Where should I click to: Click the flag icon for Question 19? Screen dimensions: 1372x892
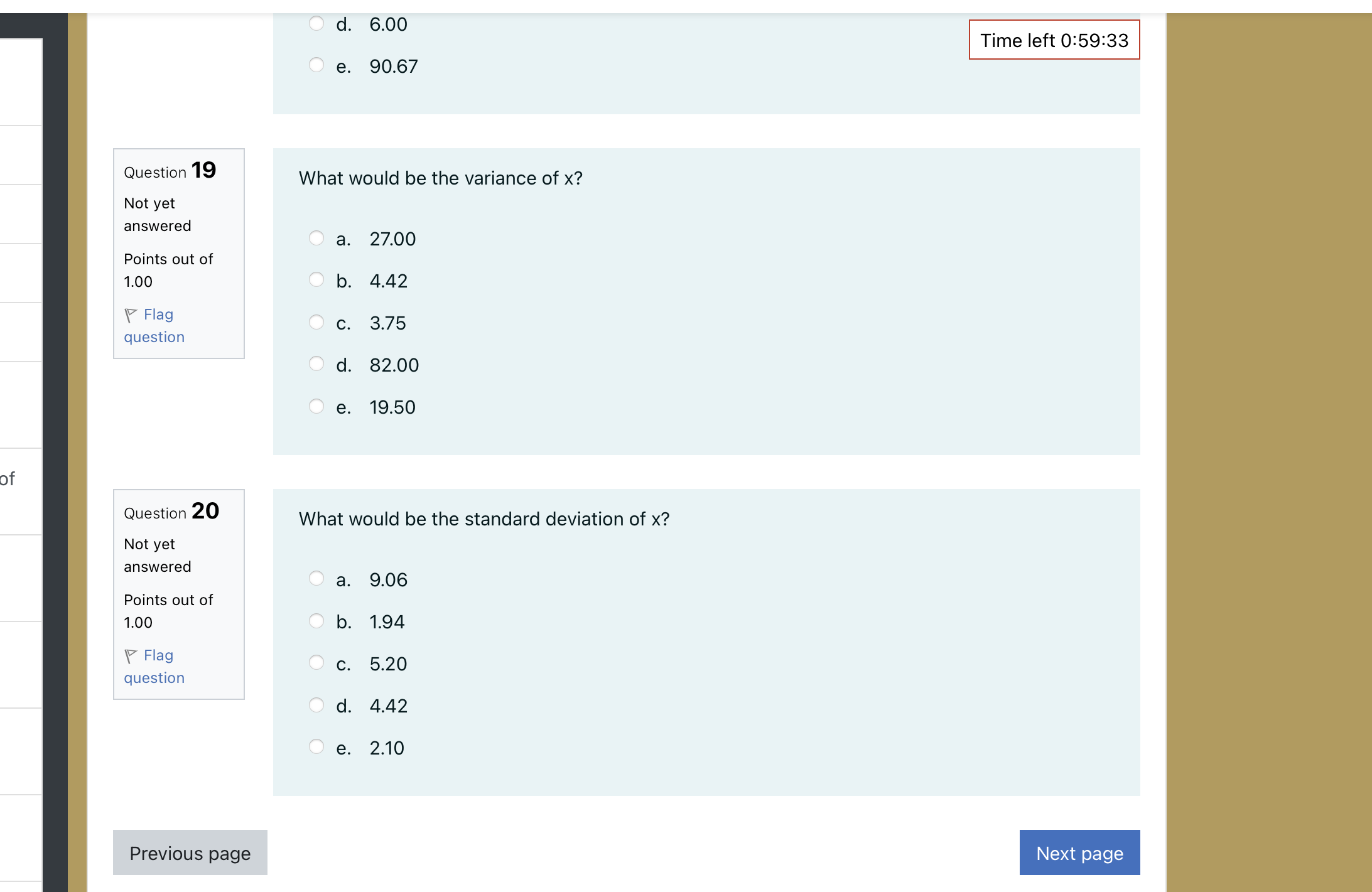tap(131, 314)
